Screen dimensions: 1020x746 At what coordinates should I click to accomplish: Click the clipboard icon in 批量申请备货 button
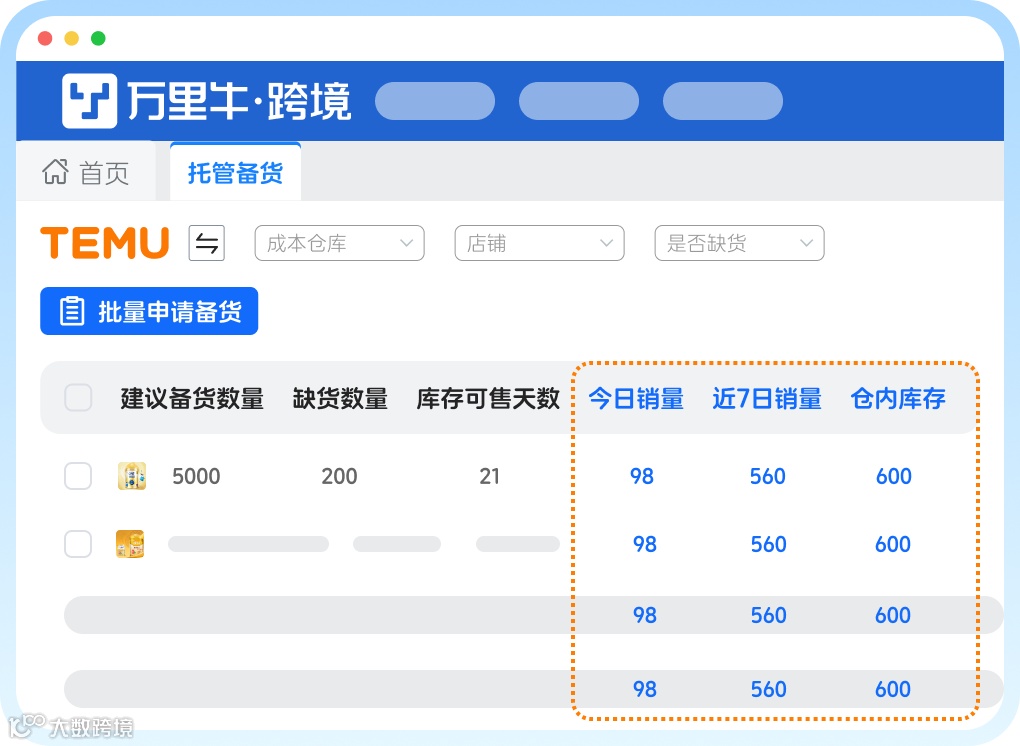click(x=72, y=311)
